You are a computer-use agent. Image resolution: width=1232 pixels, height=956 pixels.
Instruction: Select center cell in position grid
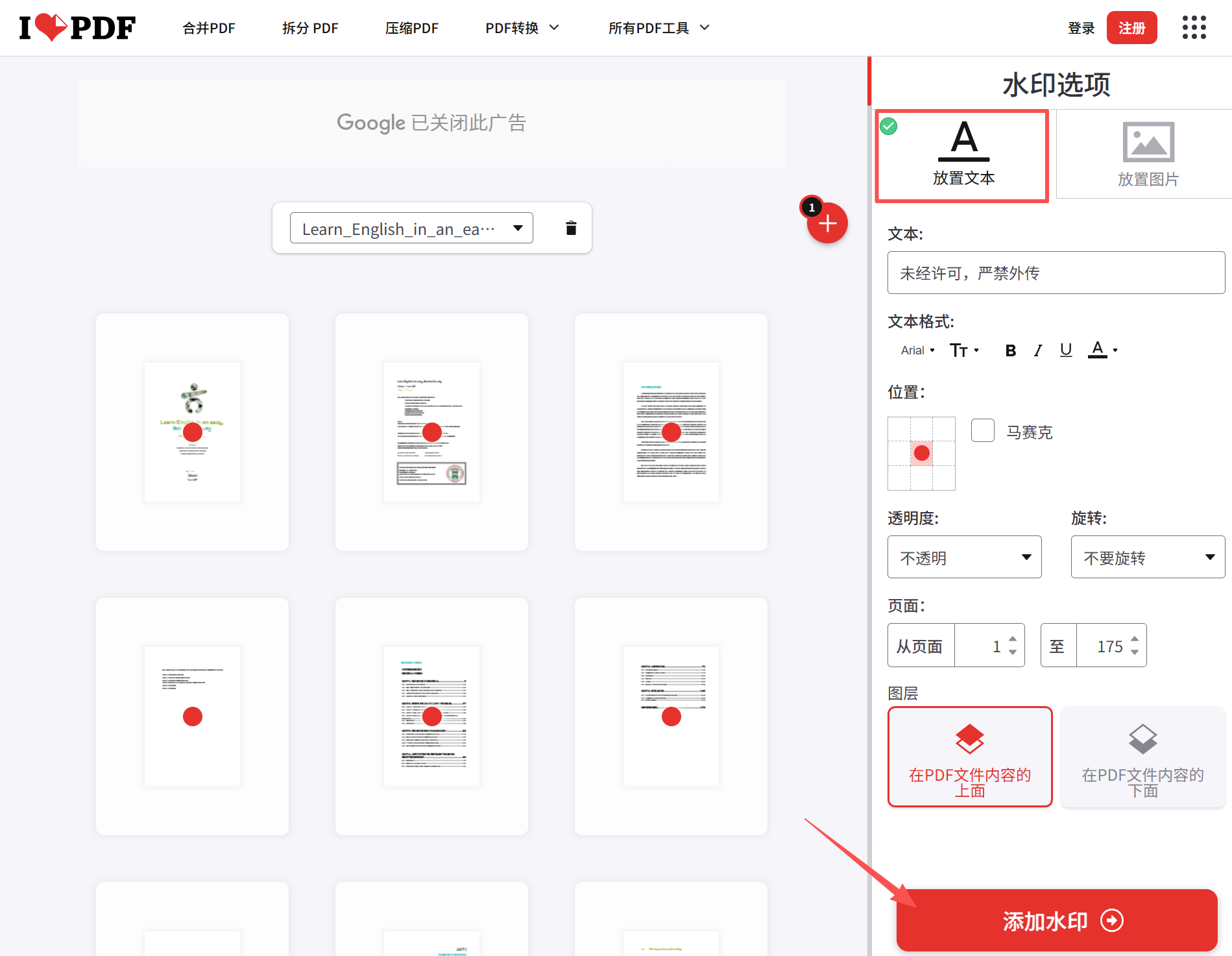(x=921, y=454)
